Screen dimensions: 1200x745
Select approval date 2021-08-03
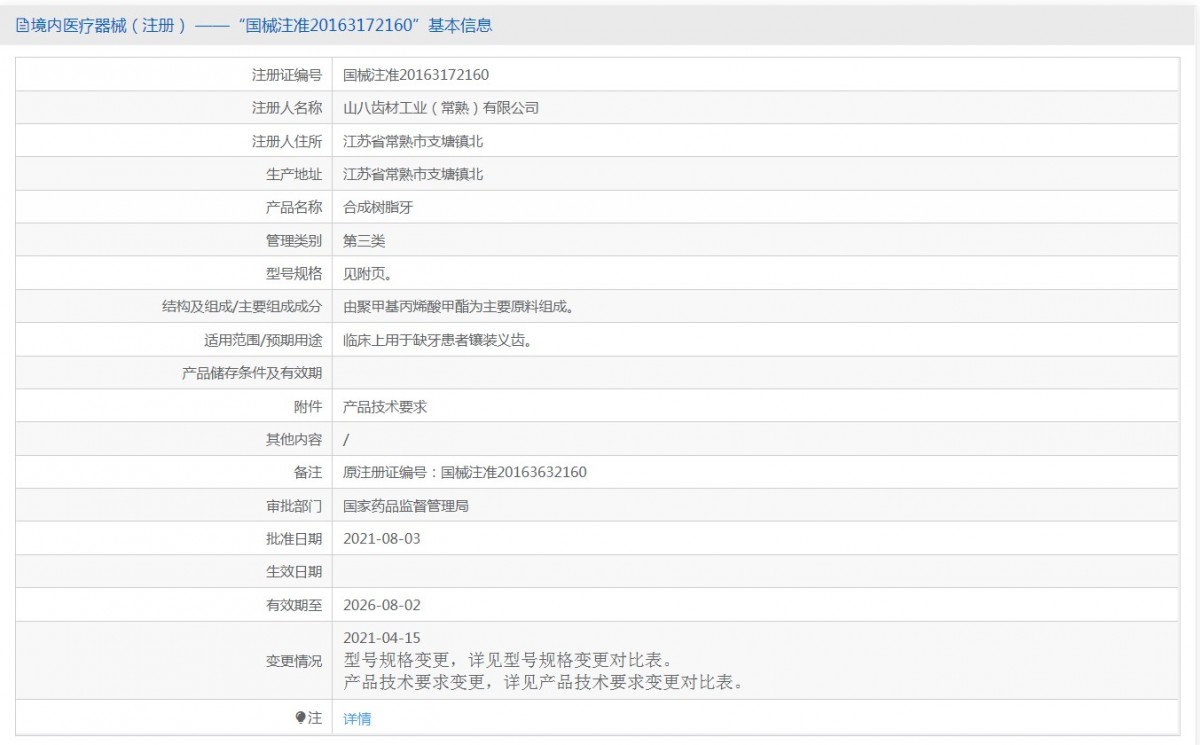click(x=382, y=538)
